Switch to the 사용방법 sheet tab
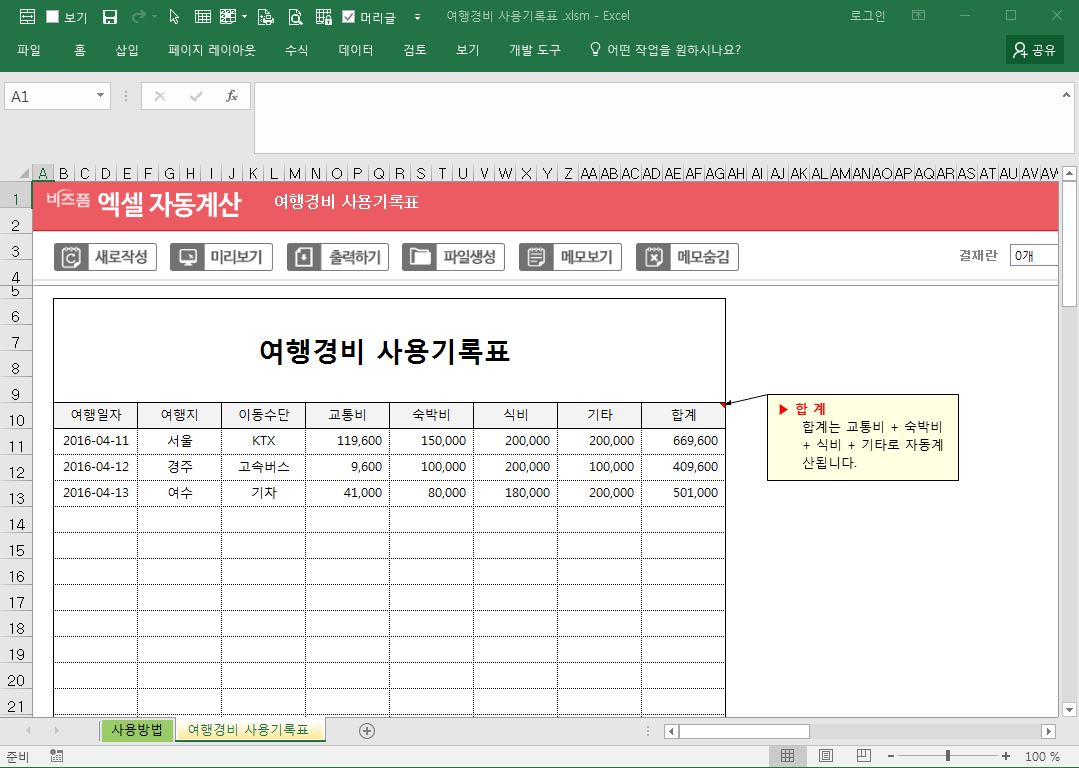The height and width of the screenshot is (768, 1079). tap(137, 730)
